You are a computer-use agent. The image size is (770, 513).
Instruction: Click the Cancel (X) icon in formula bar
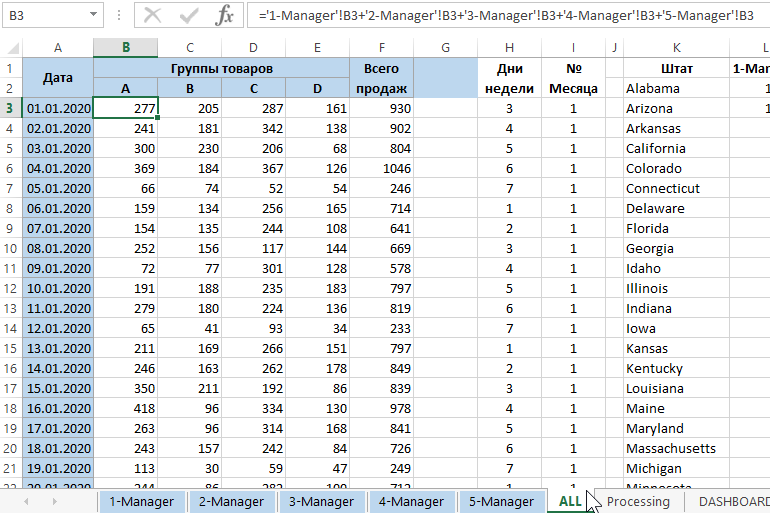tap(152, 15)
